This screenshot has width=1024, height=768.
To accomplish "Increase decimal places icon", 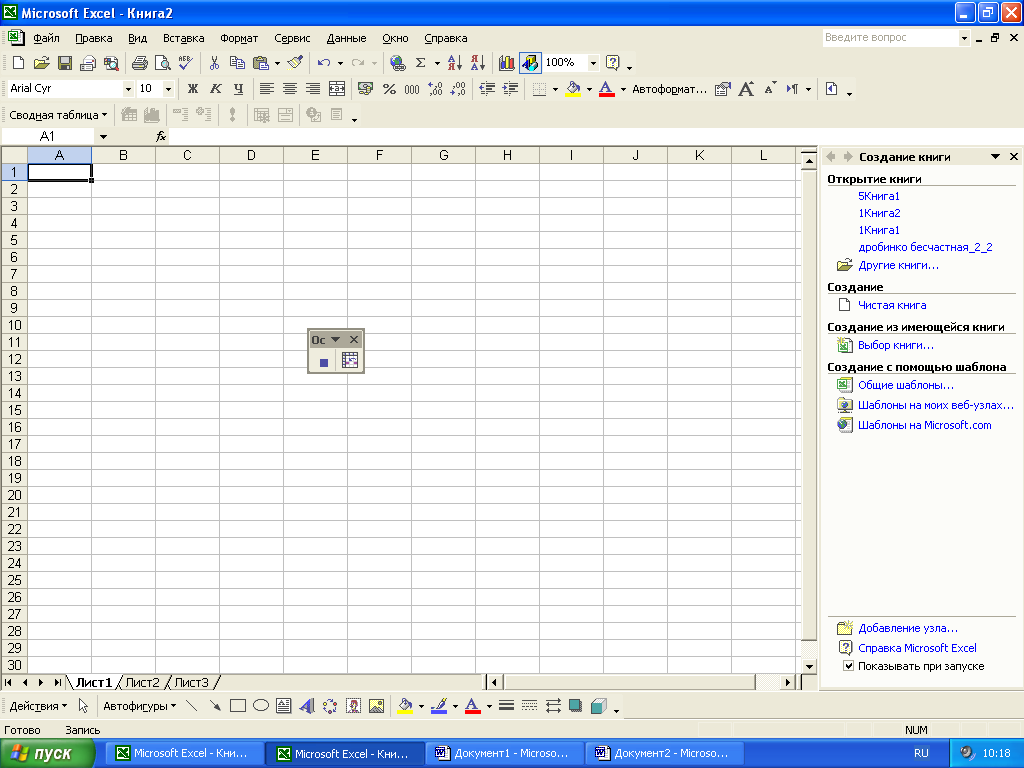I will click(x=435, y=89).
